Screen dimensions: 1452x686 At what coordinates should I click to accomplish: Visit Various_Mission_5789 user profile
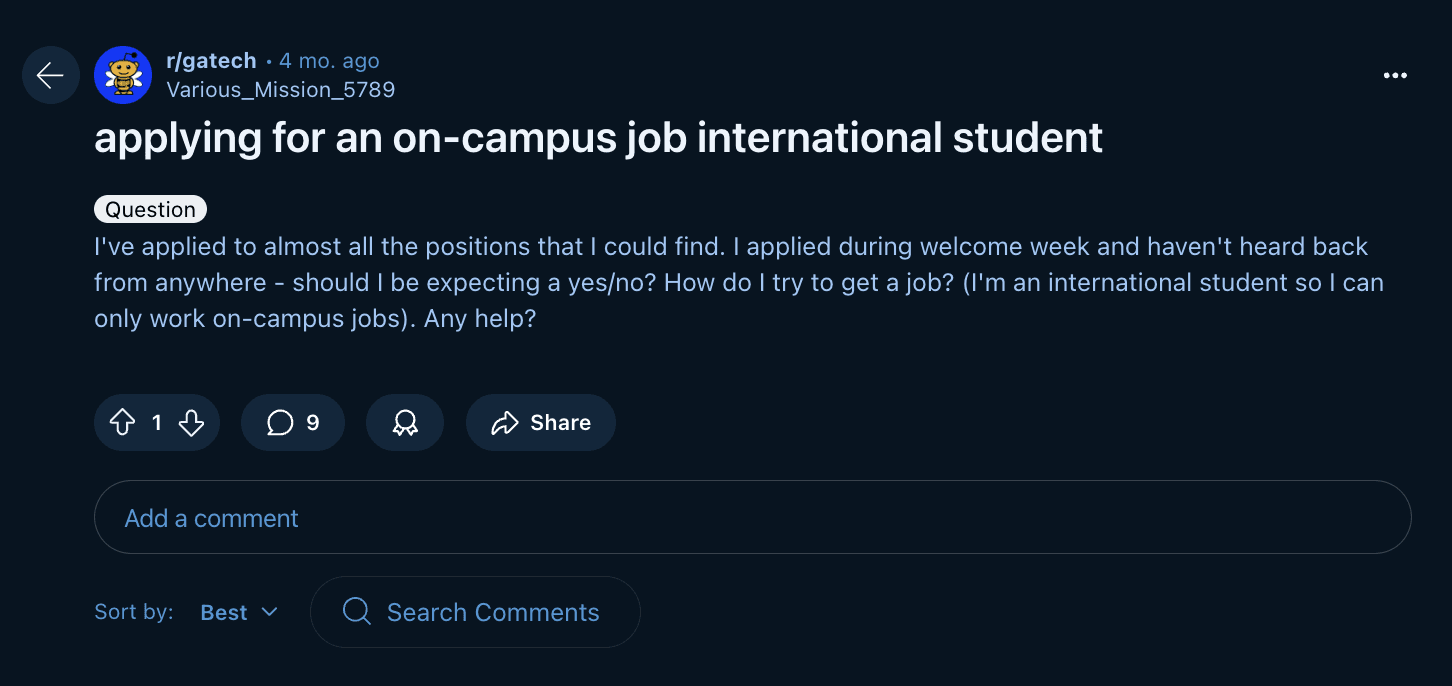pos(280,90)
